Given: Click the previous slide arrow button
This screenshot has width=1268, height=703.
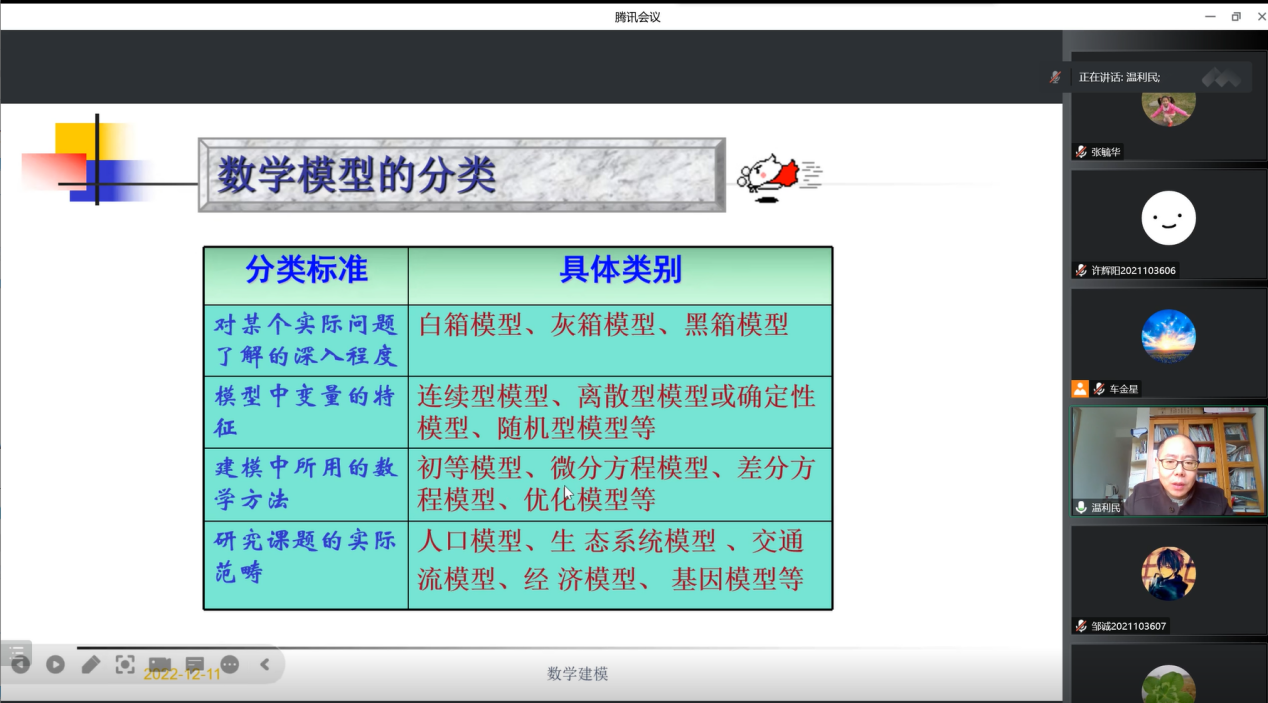Looking at the screenshot, I should [x=20, y=664].
